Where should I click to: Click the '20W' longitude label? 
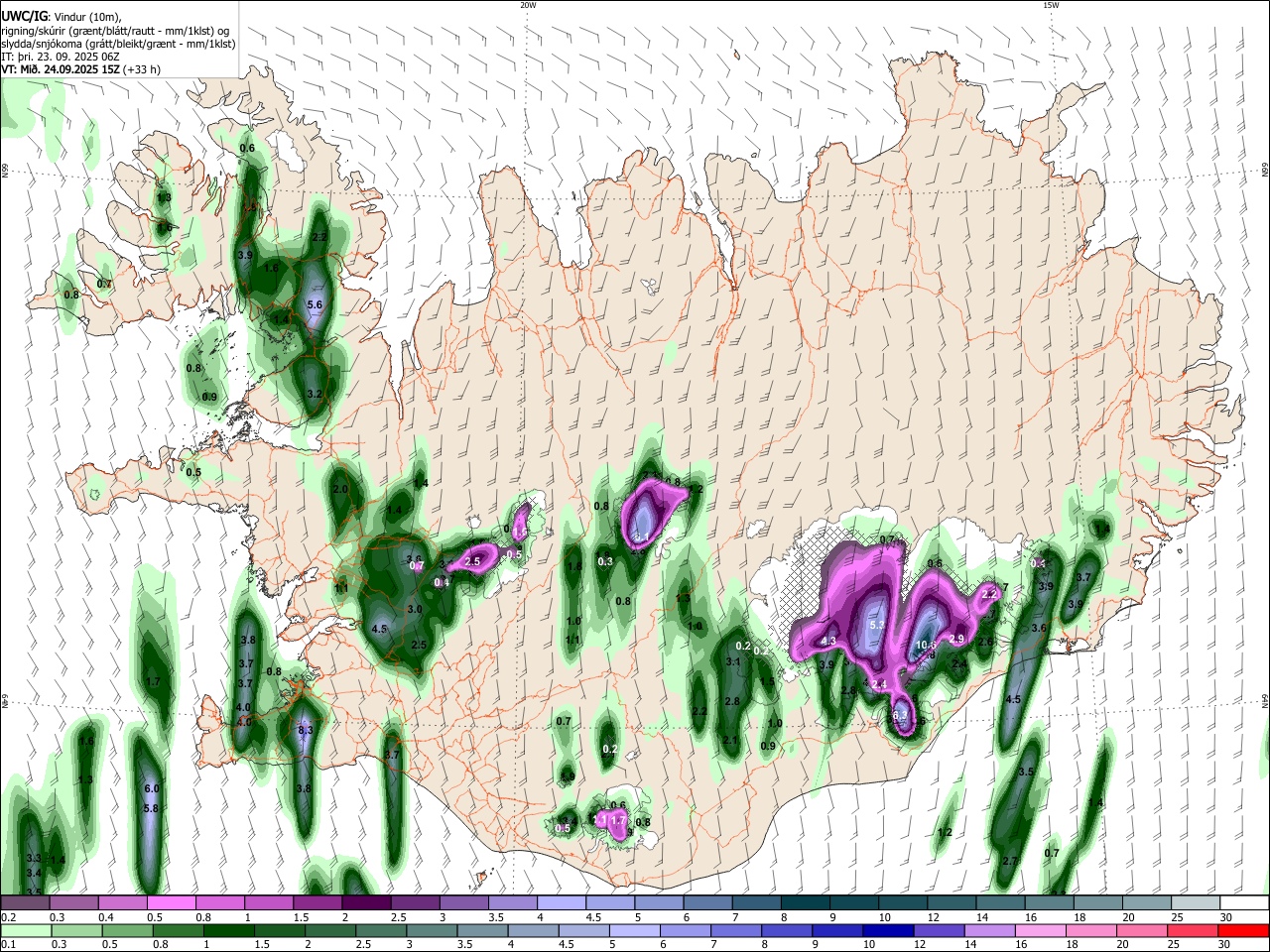point(528,4)
